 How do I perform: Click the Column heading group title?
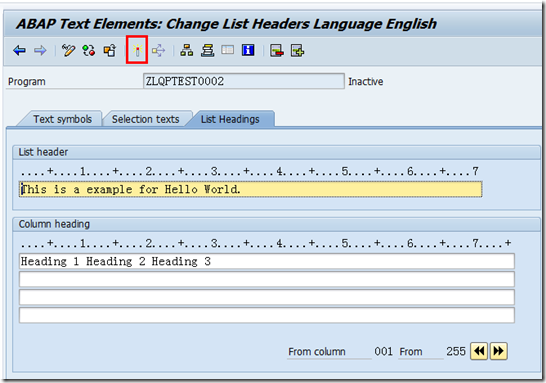(54, 224)
